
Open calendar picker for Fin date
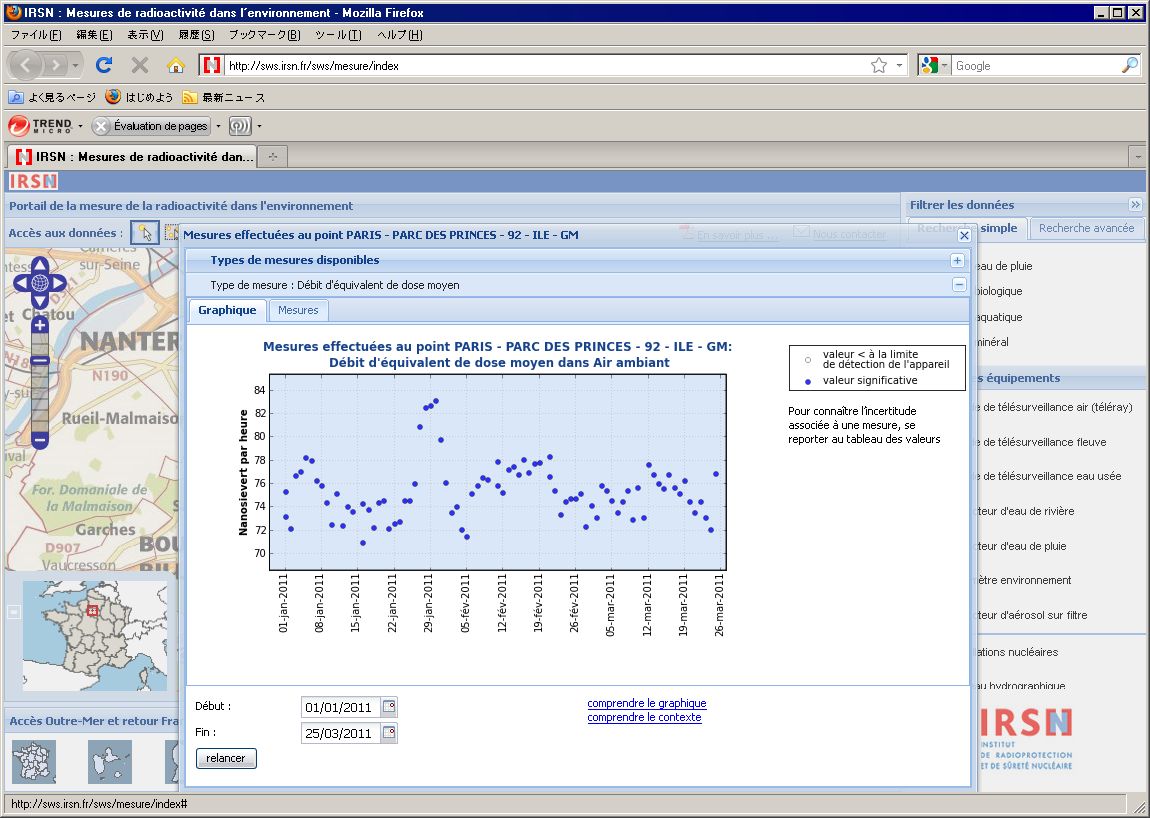coord(389,733)
